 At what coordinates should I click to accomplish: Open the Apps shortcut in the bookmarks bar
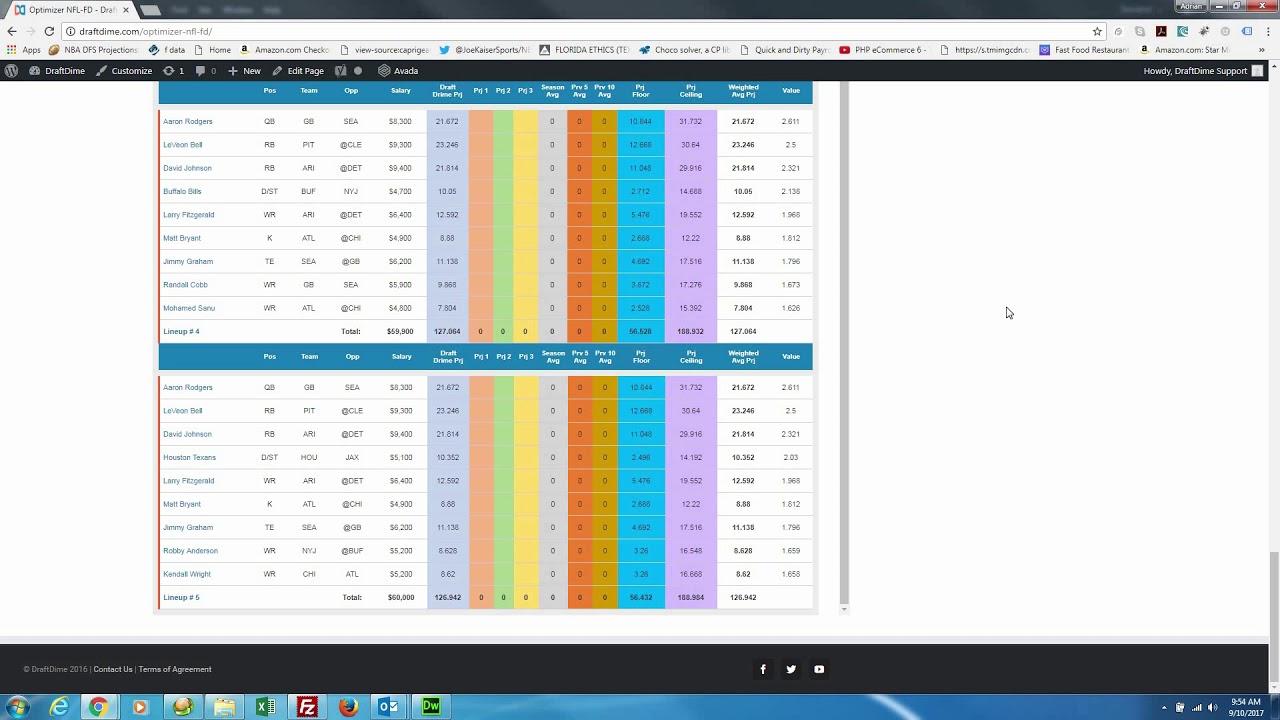24,50
